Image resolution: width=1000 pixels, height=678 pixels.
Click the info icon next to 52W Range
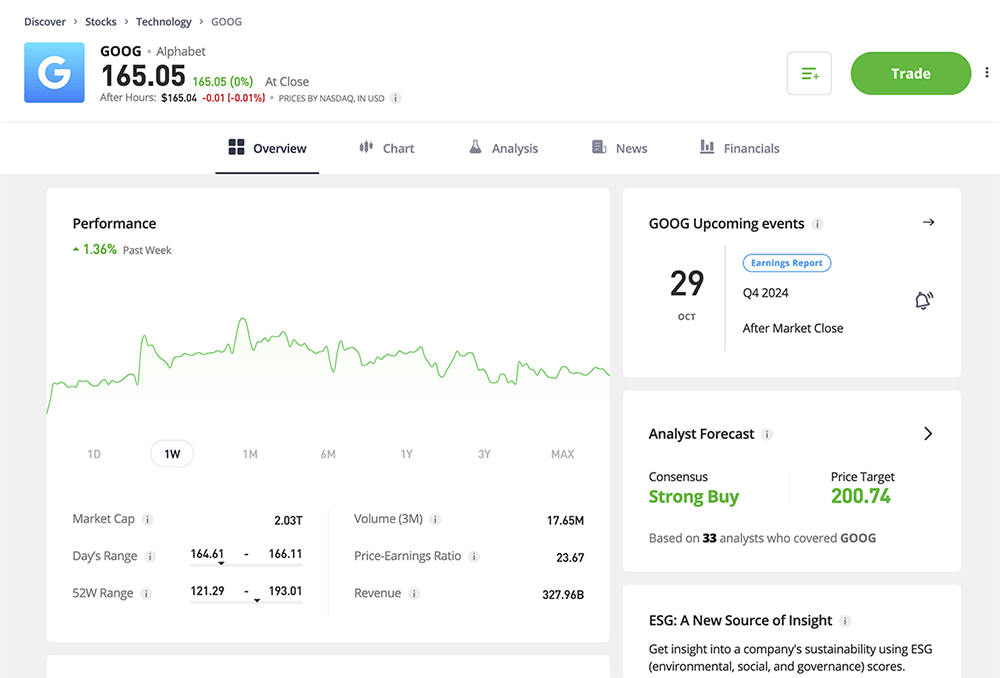click(146, 592)
